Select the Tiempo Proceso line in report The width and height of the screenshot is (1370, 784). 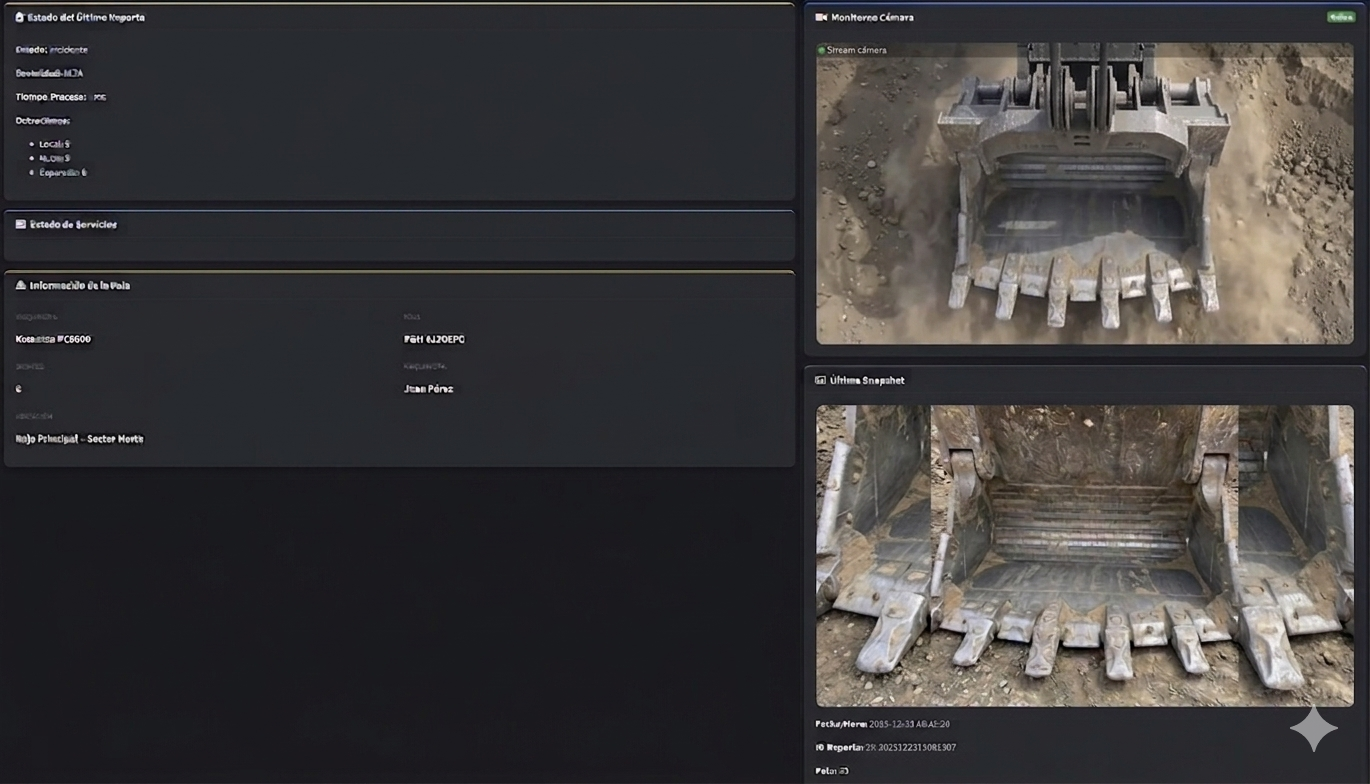point(61,97)
